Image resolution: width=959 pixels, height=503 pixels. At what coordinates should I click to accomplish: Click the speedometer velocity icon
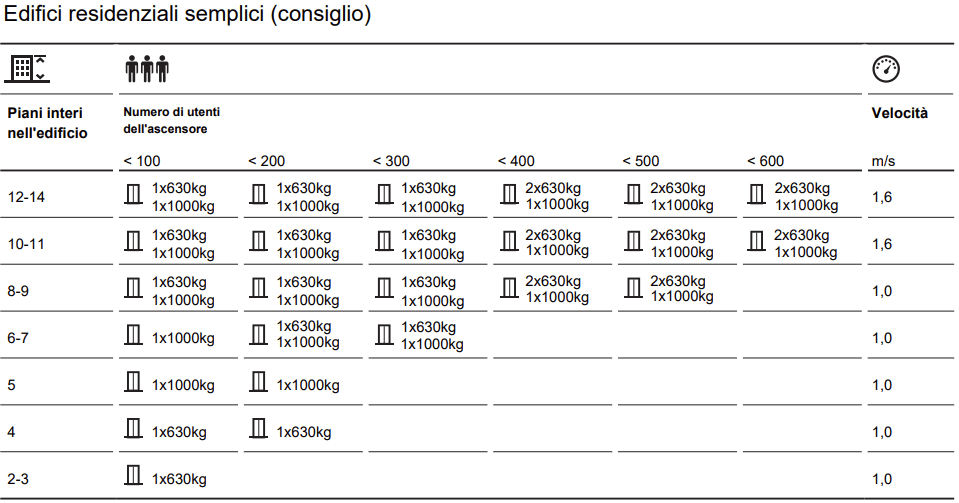(886, 69)
